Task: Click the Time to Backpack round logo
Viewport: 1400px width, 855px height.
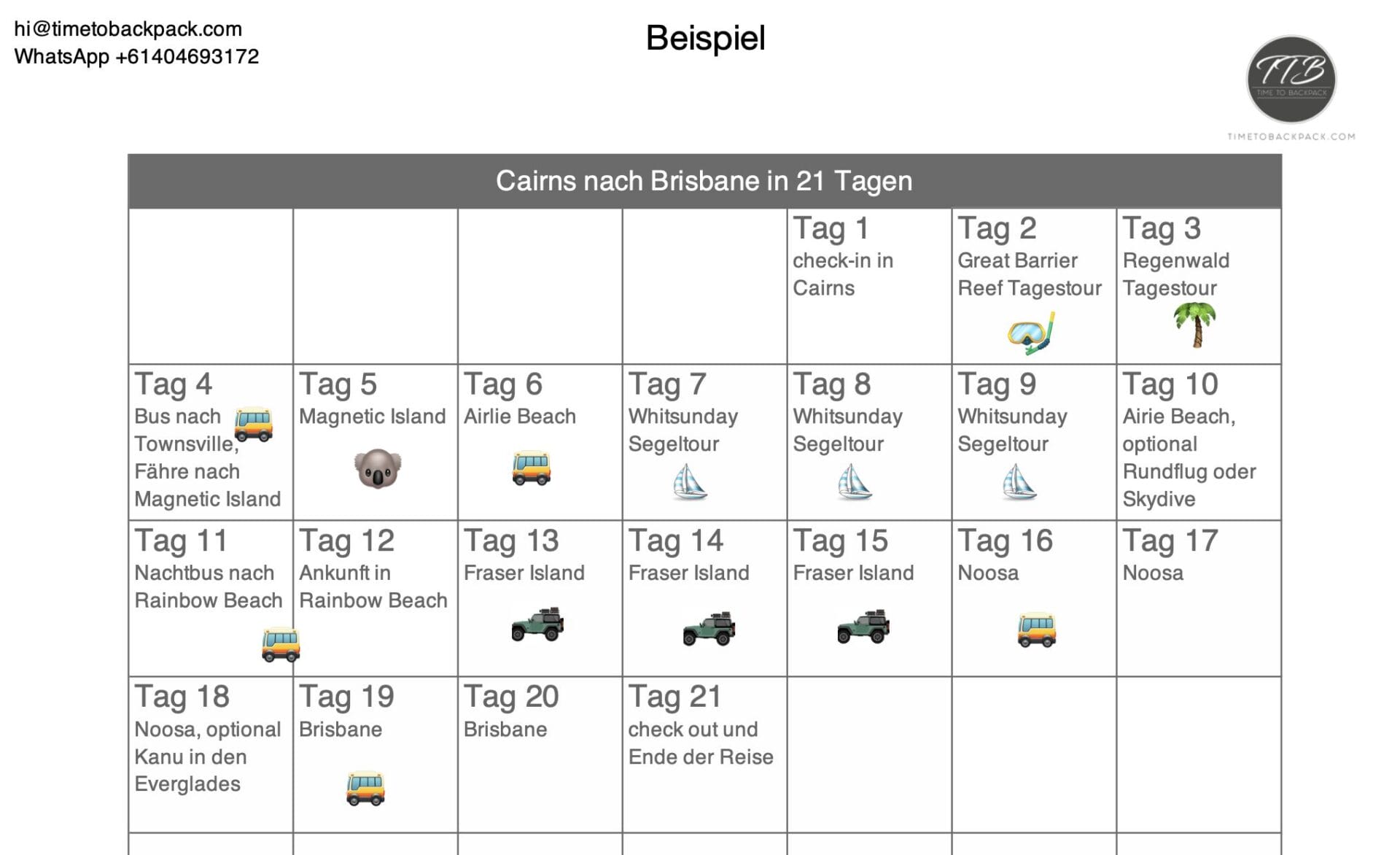Action: coord(1291,79)
